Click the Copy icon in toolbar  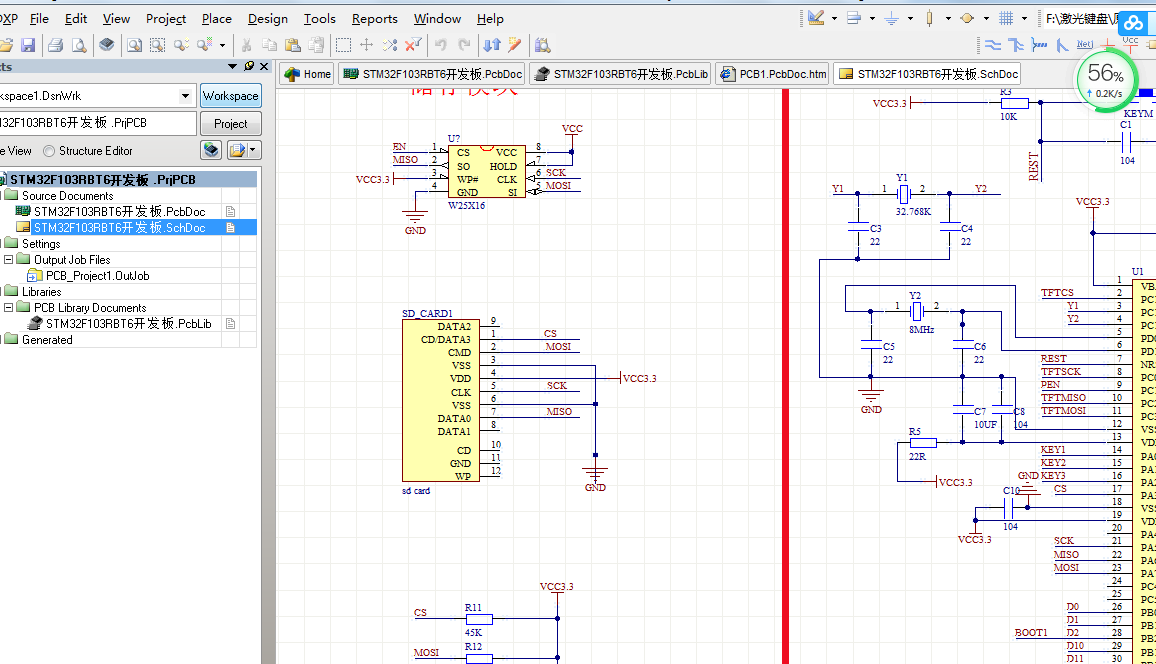270,46
